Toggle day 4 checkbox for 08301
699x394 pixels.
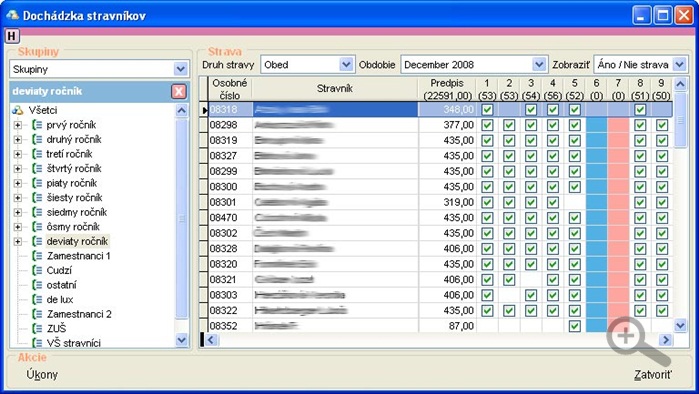553,202
